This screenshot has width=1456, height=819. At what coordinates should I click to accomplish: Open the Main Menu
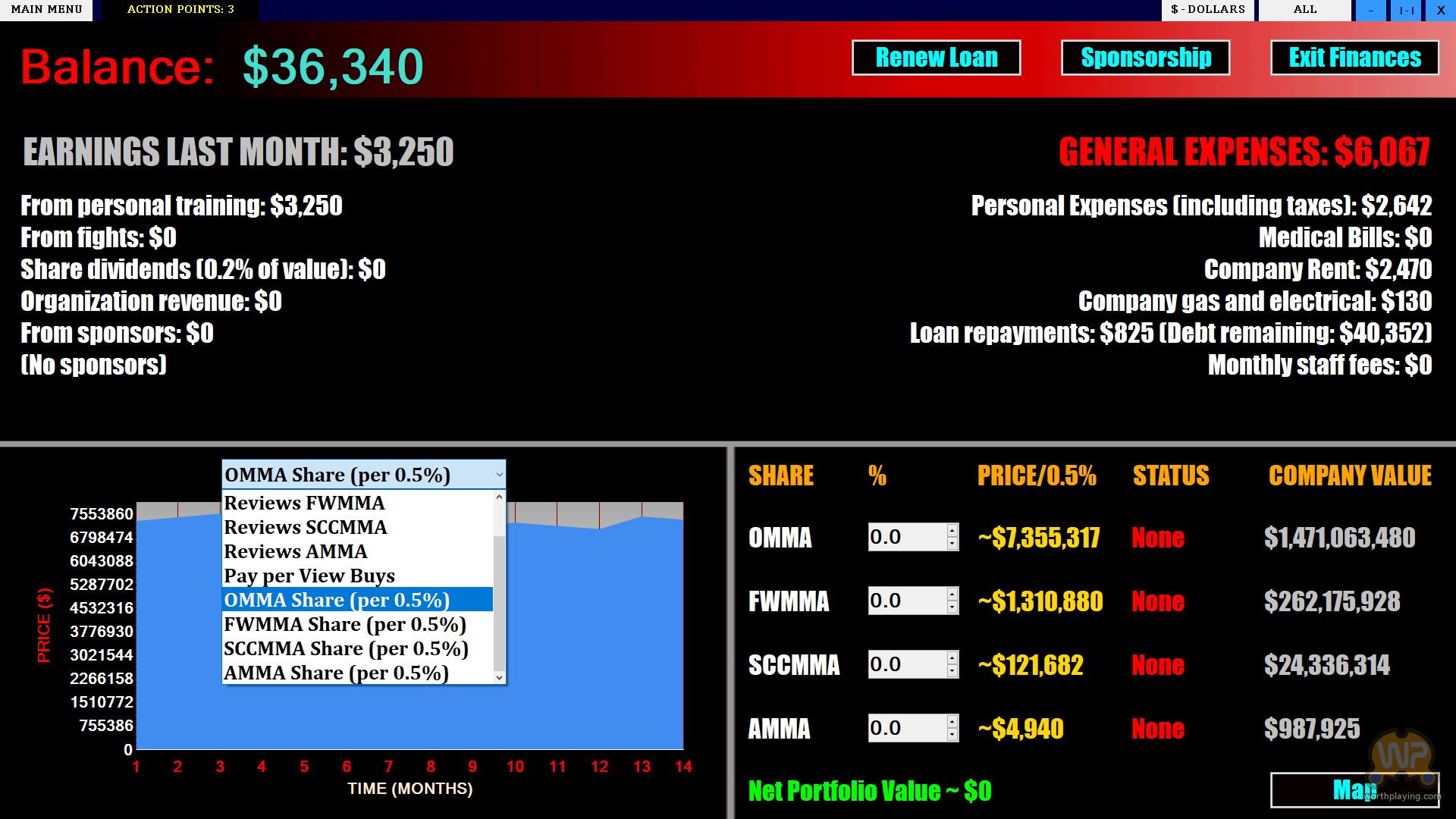(46, 10)
